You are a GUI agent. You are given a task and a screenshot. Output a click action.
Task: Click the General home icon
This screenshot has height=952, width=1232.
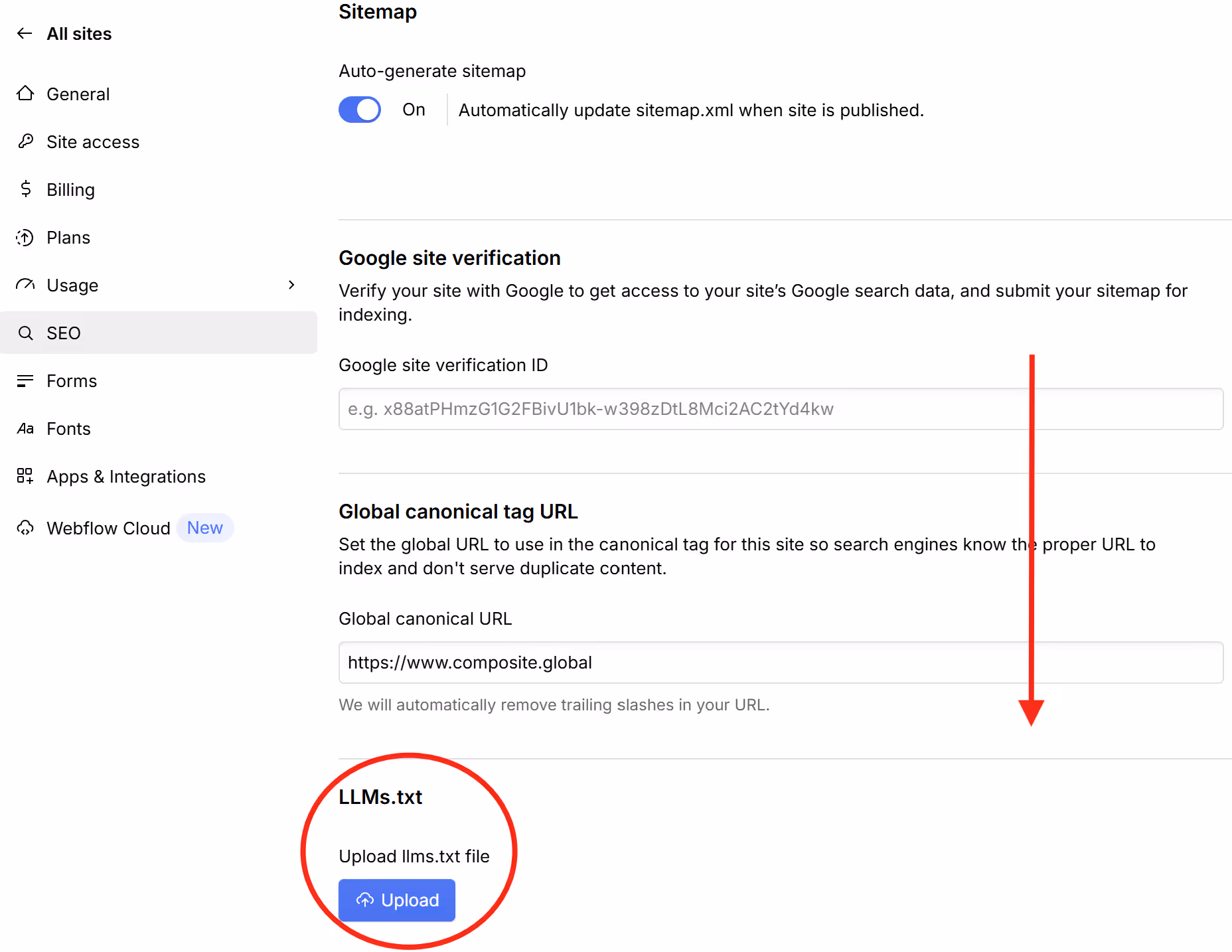[26, 94]
